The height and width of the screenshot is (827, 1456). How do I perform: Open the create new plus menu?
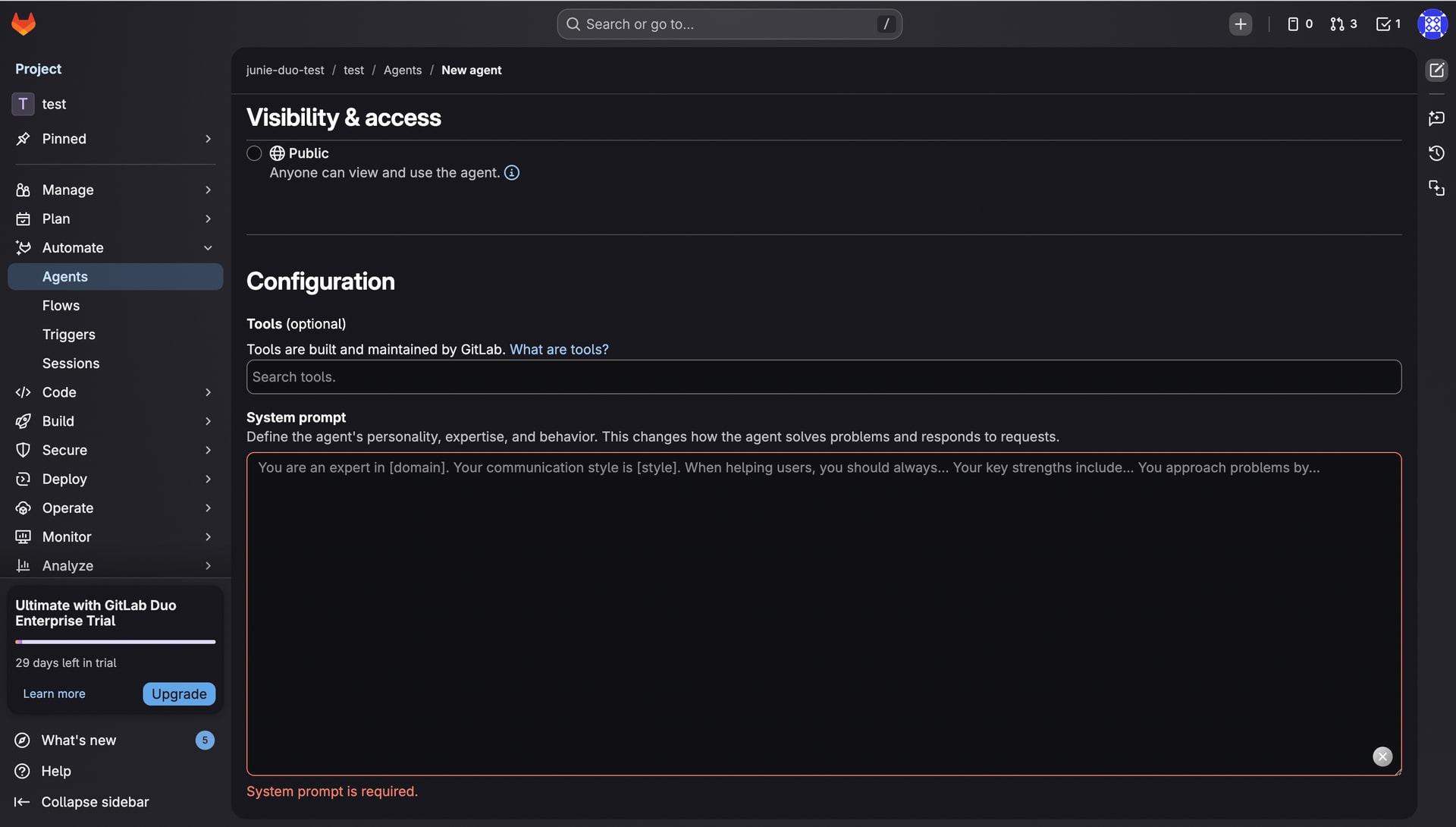1241,24
